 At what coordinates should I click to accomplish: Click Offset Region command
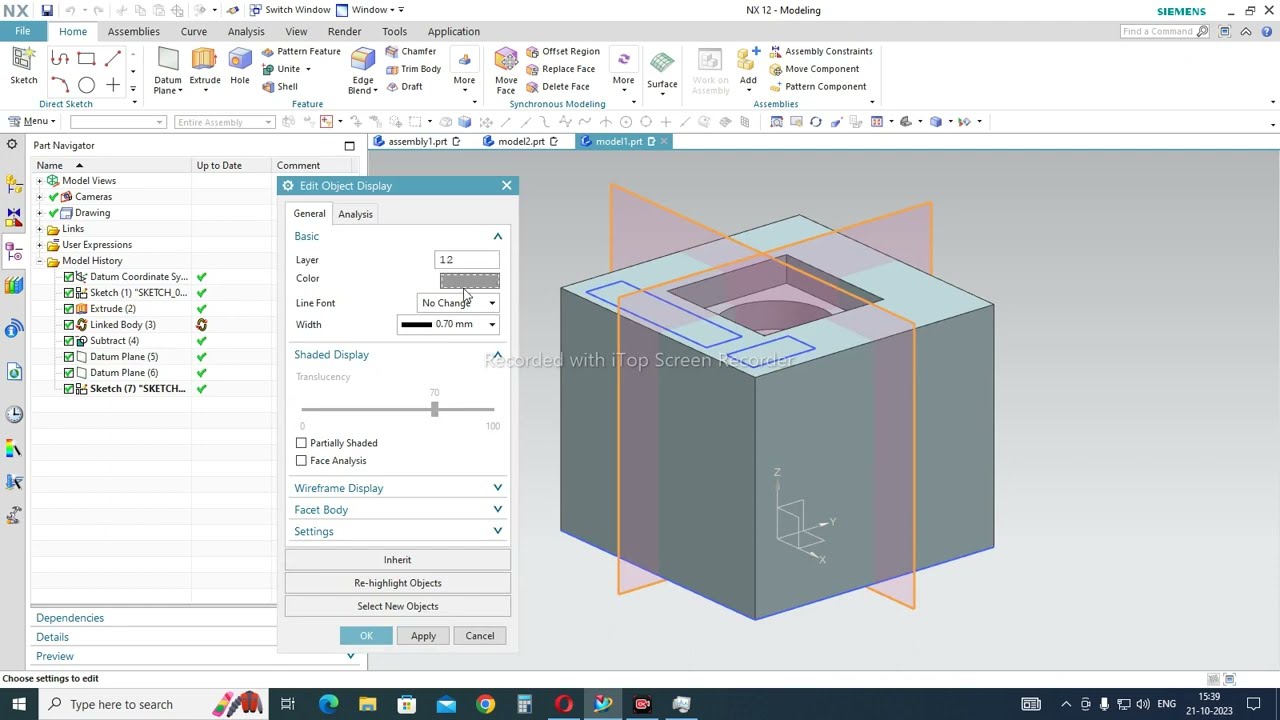click(563, 51)
